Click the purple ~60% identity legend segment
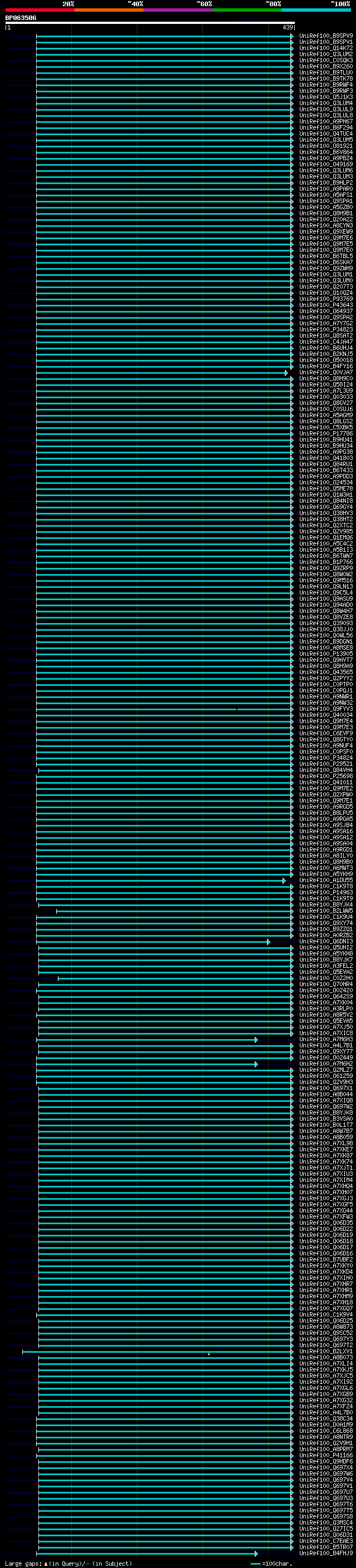The width and height of the screenshot is (356, 1568). coord(179,10)
